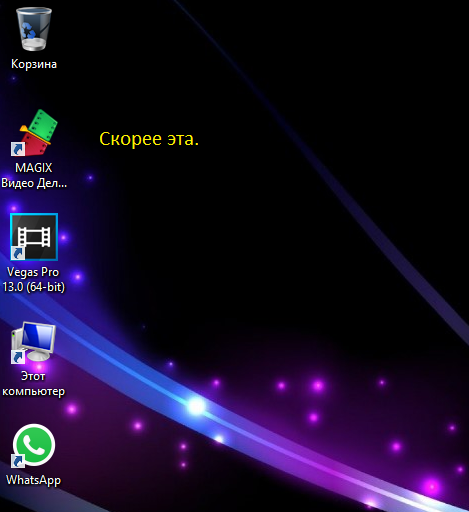469x512 pixels.
Task: Select the WhatsApp green phone icon
Action: (34, 445)
